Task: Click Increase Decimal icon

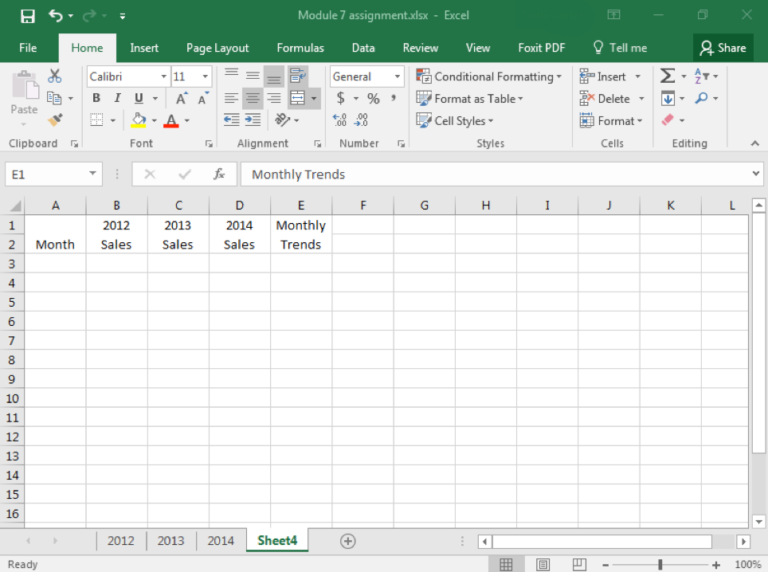Action: pyautogui.click(x=339, y=120)
